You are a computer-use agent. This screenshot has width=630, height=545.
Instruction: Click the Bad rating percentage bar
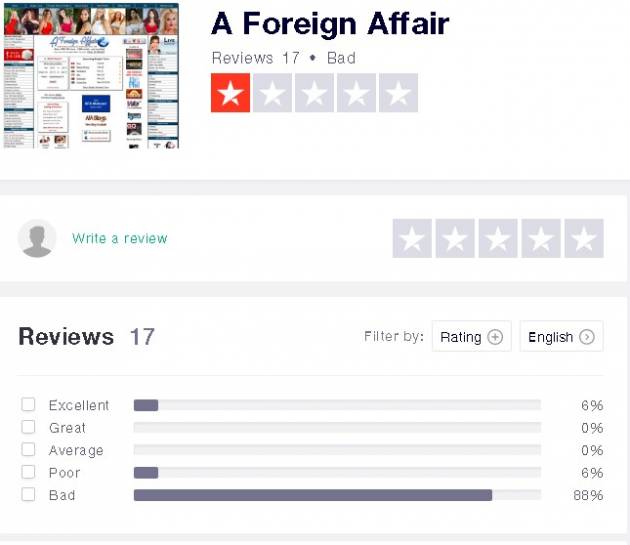point(337,495)
